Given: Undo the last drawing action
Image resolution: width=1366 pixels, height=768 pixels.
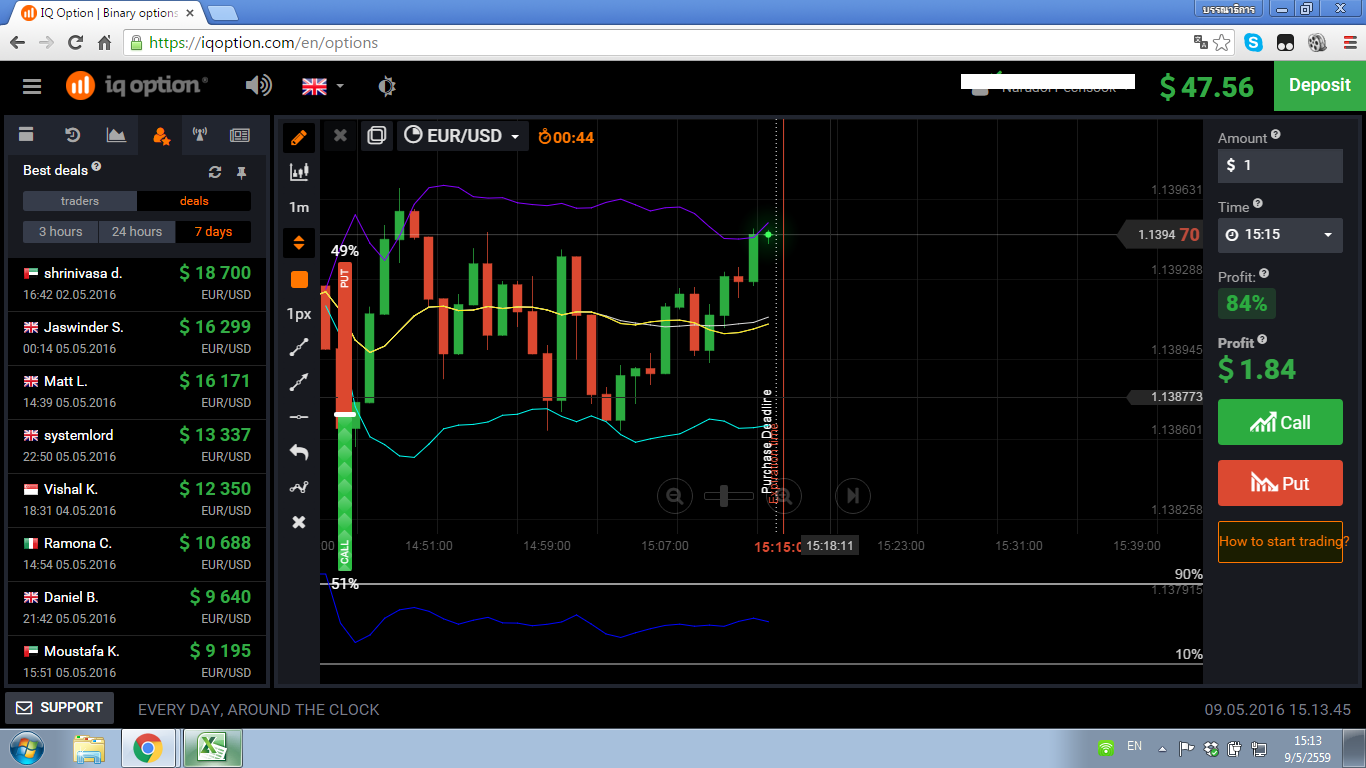Looking at the screenshot, I should (x=299, y=452).
